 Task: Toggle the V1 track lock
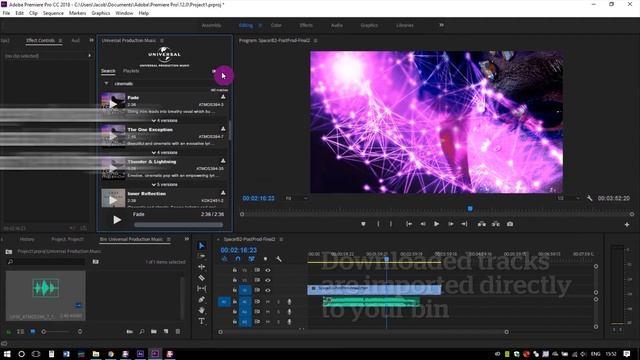click(x=235, y=290)
